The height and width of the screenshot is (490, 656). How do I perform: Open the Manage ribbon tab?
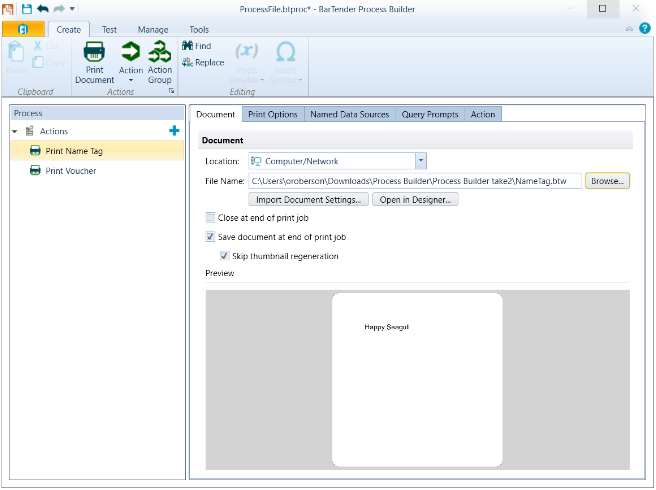click(153, 30)
